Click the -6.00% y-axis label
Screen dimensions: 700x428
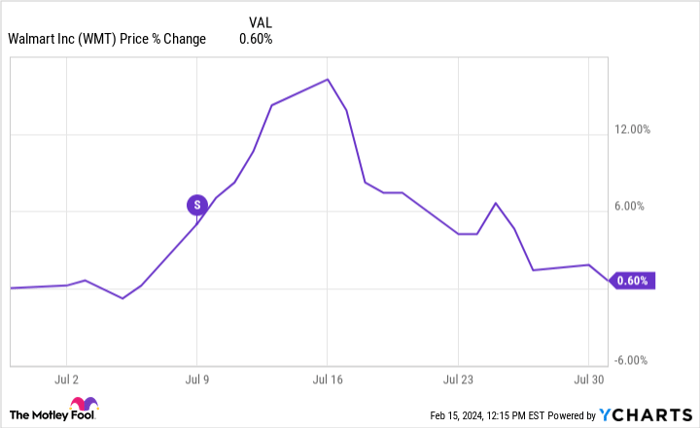tap(632, 361)
